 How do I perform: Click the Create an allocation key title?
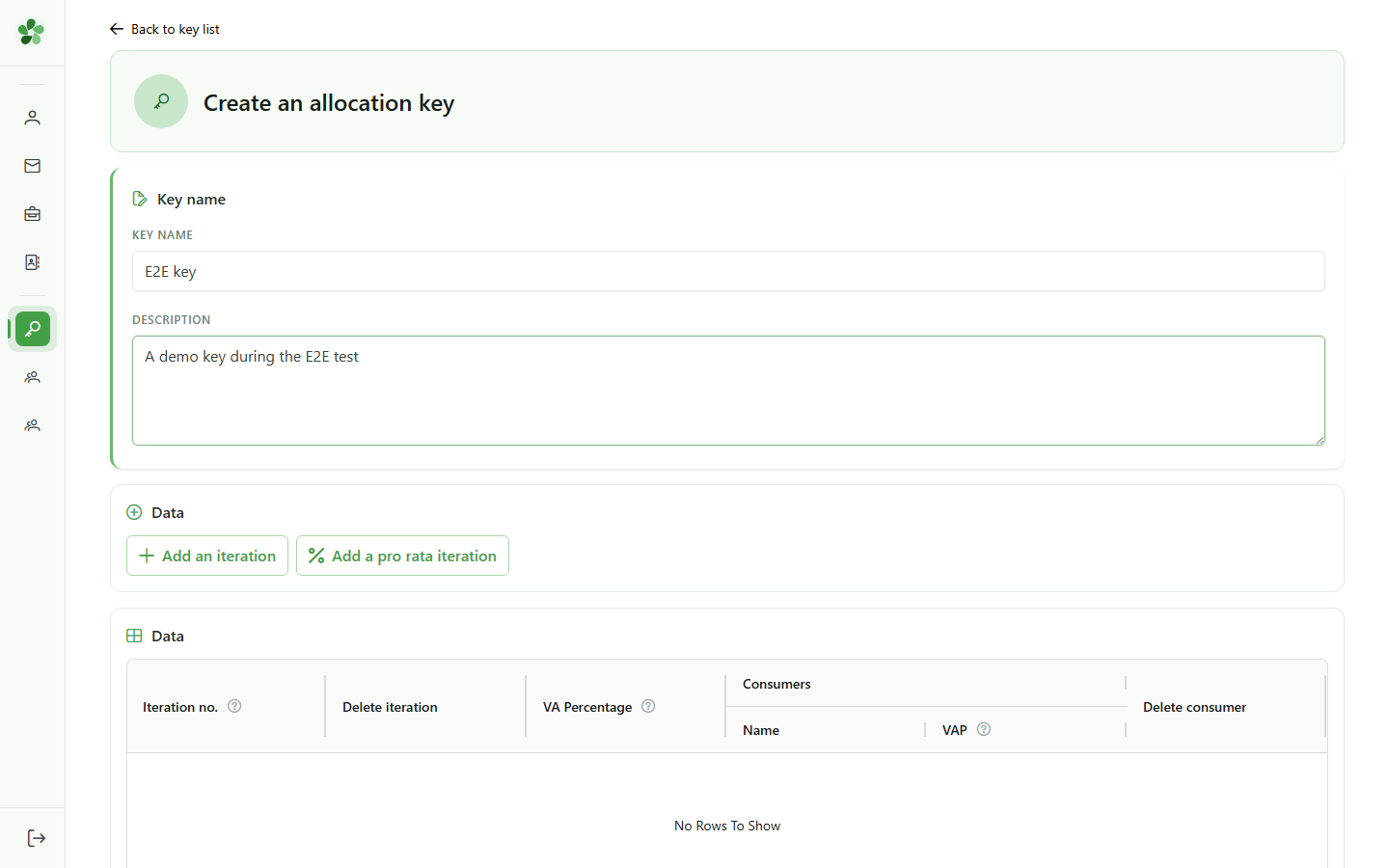[329, 102]
